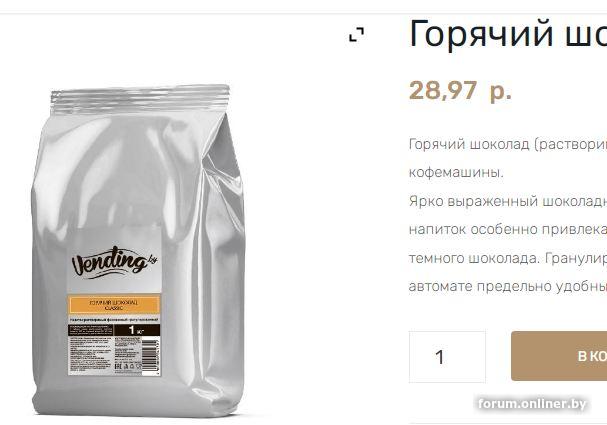Click the word 'кофемашины.' in the description
The height and width of the screenshot is (425, 607).
(x=456, y=173)
